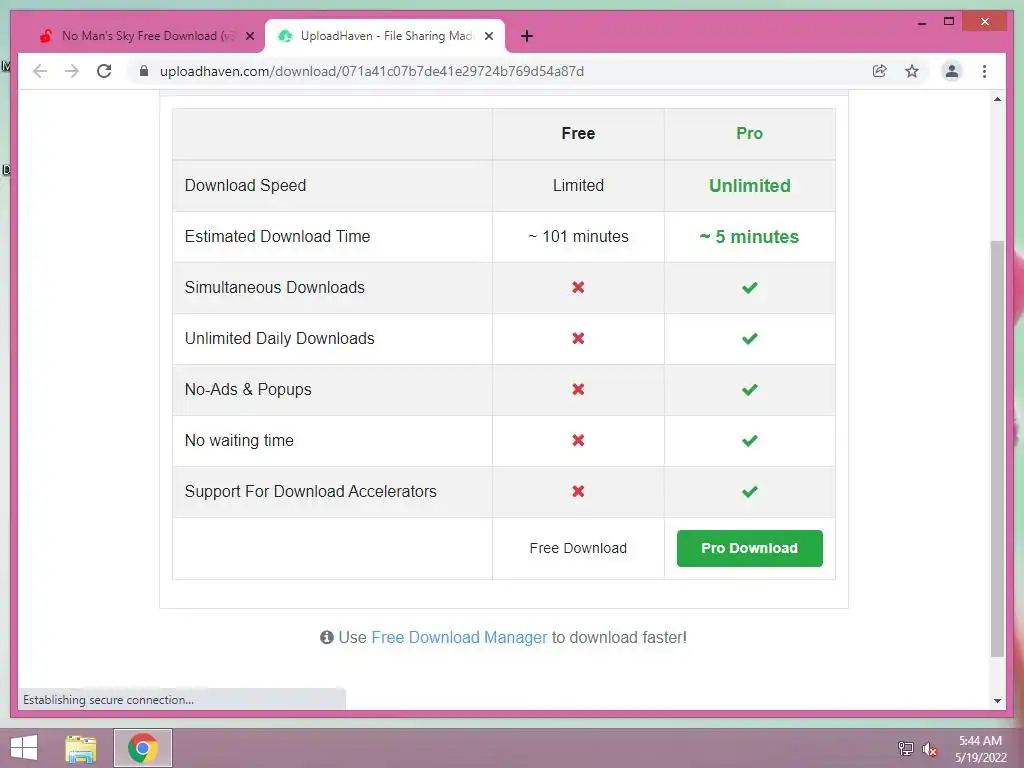
Task: Click the 'Limited' speed cell
Action: (578, 185)
